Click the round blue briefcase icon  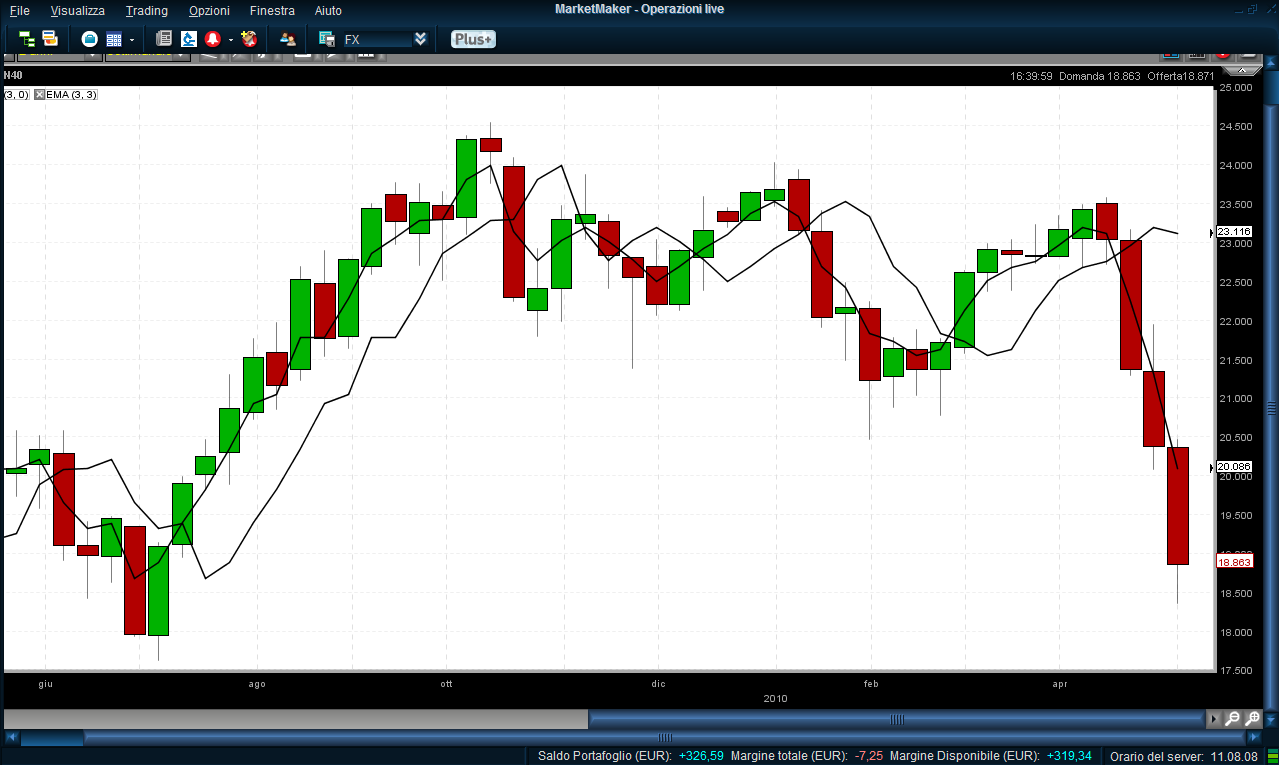point(90,39)
